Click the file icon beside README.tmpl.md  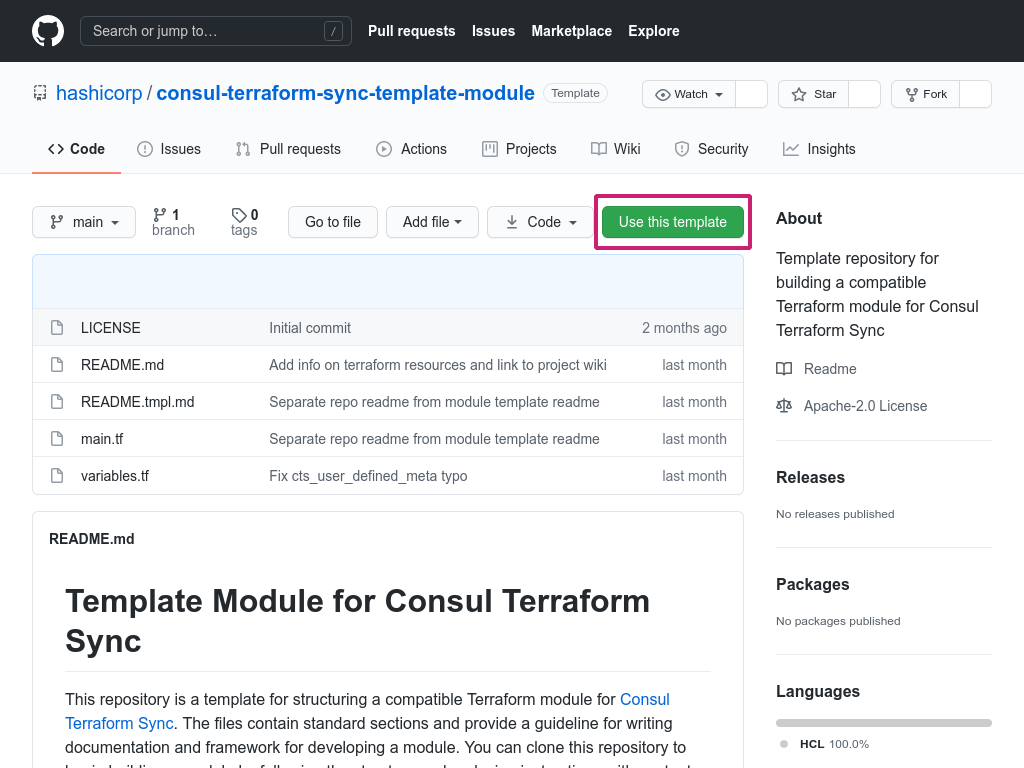(57, 402)
